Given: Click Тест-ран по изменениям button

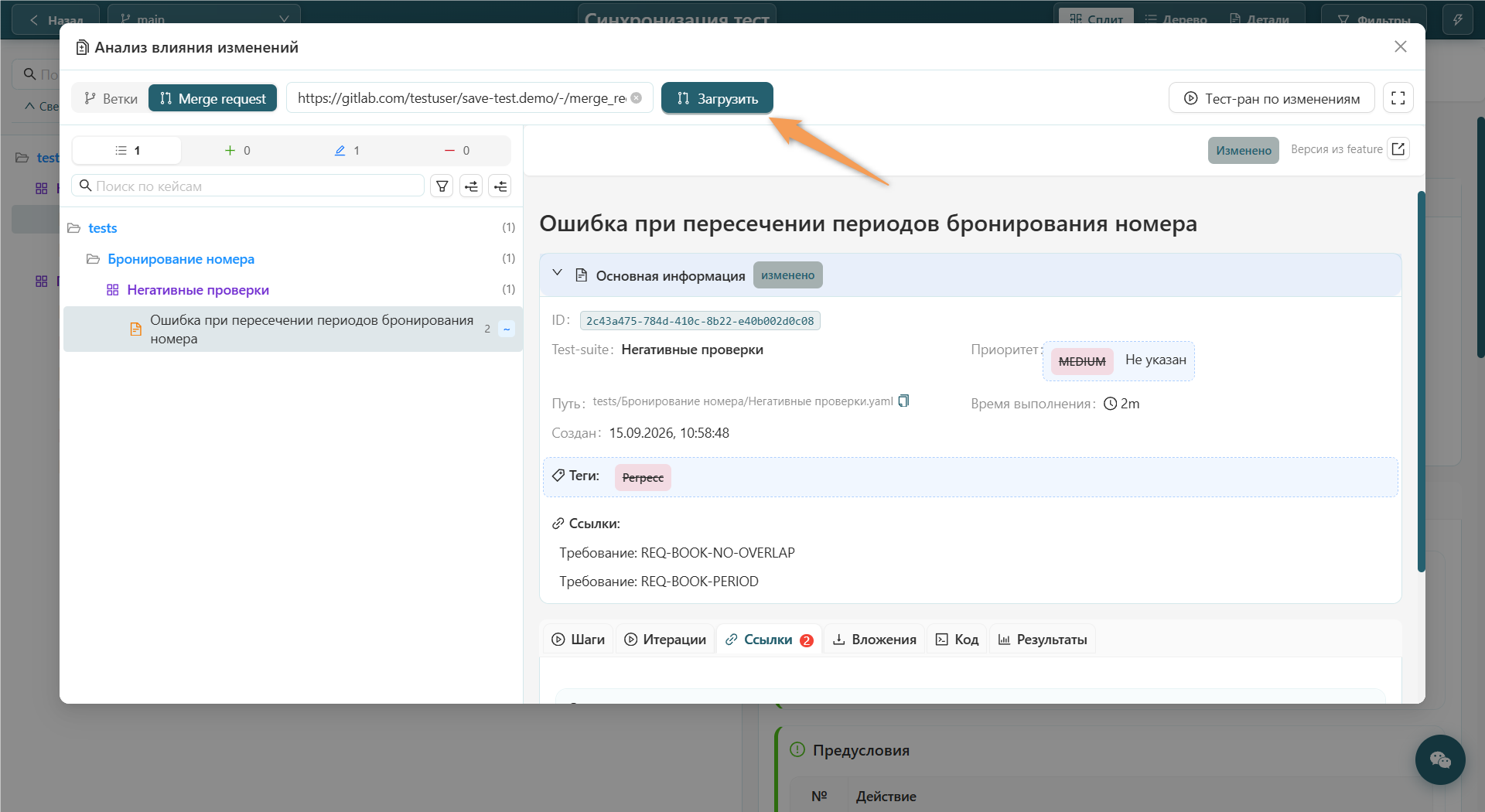Looking at the screenshot, I should tap(1272, 98).
